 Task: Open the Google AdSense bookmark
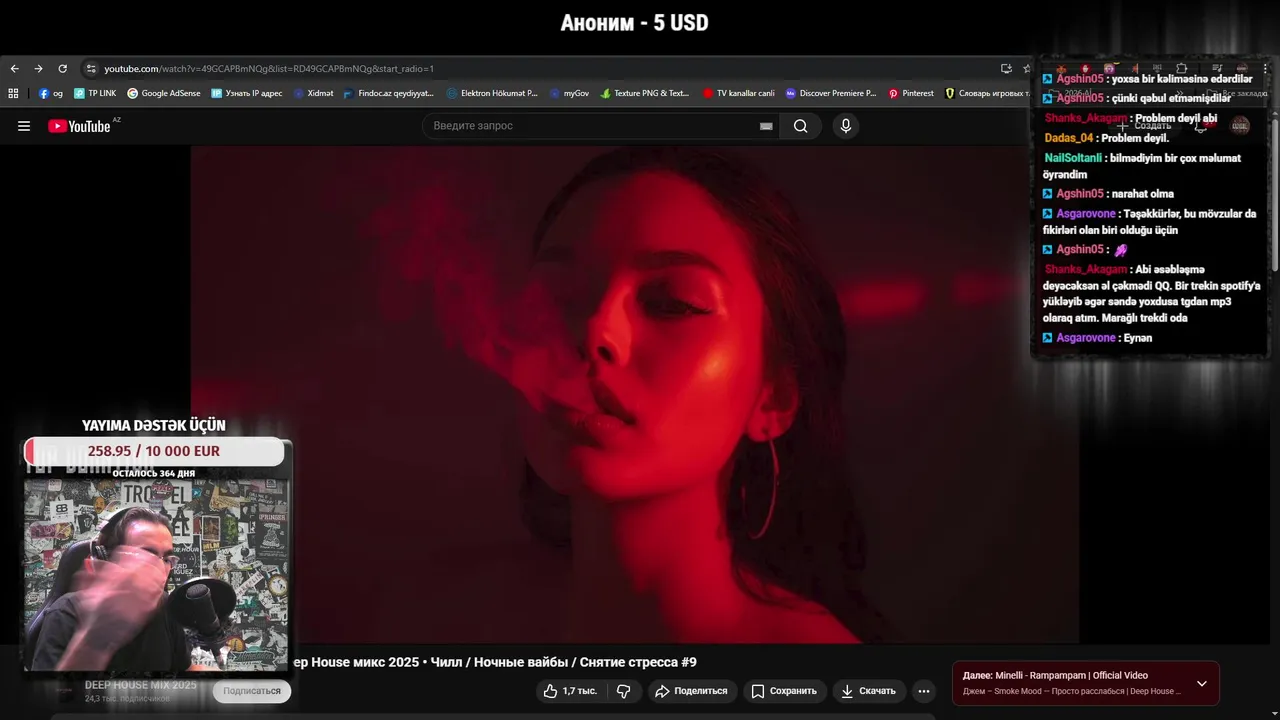[164, 93]
